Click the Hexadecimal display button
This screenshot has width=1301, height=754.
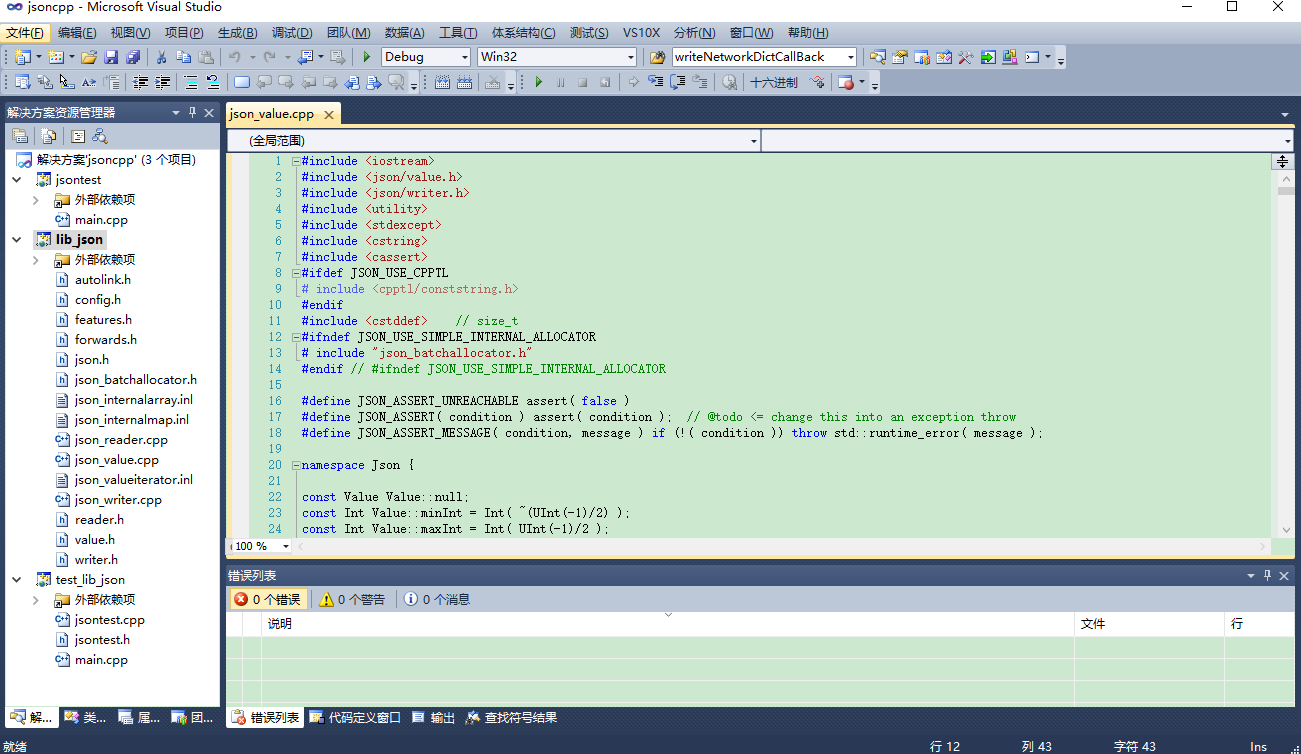point(774,82)
